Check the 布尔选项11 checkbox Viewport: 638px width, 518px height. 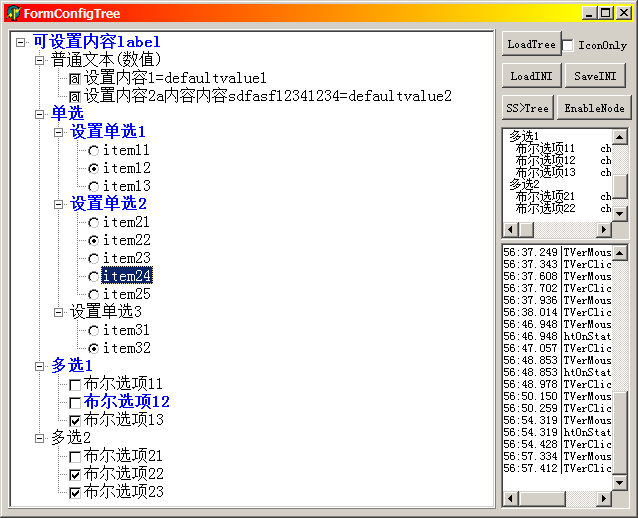[75, 384]
